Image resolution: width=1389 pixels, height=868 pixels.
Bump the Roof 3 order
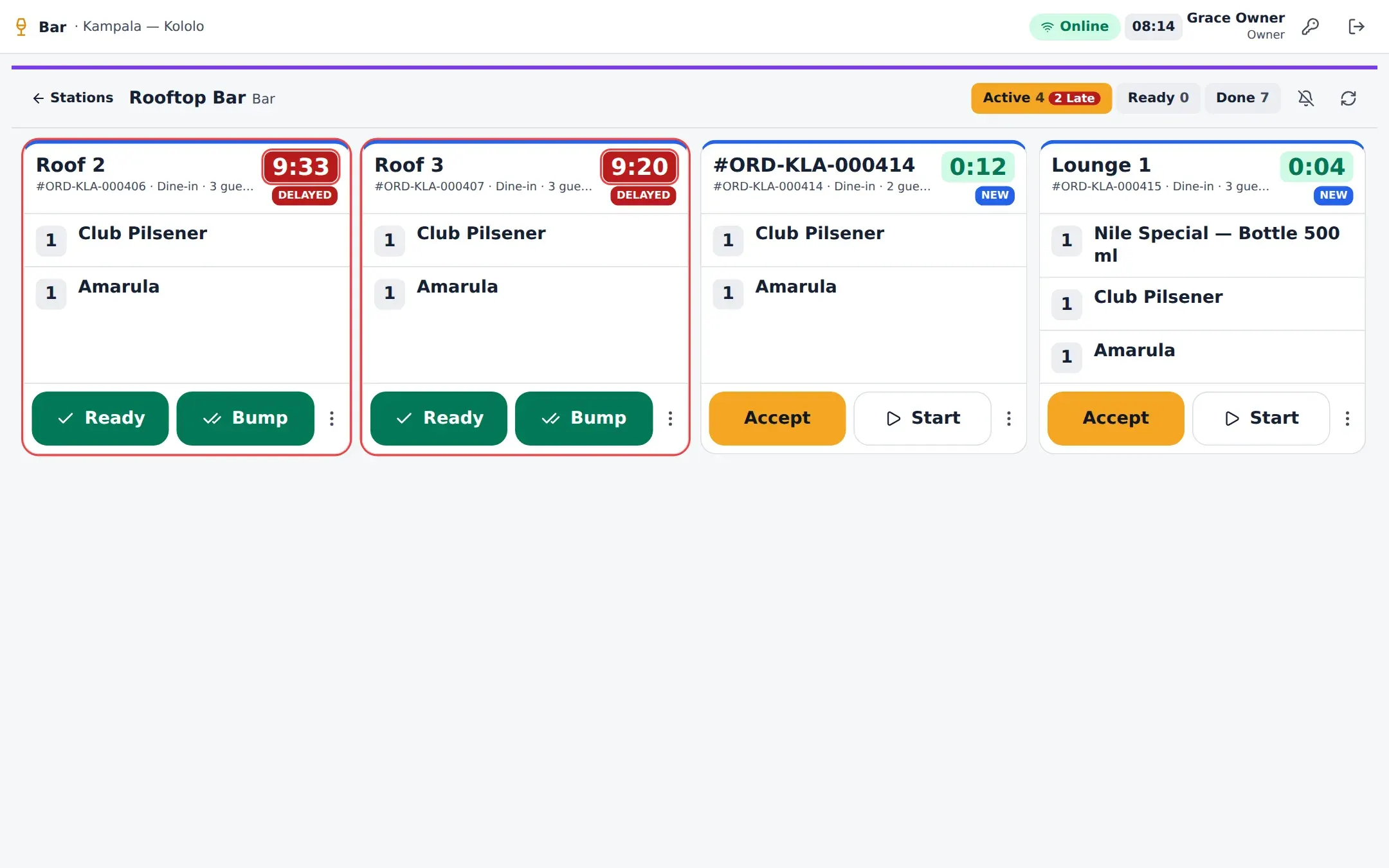coord(584,419)
